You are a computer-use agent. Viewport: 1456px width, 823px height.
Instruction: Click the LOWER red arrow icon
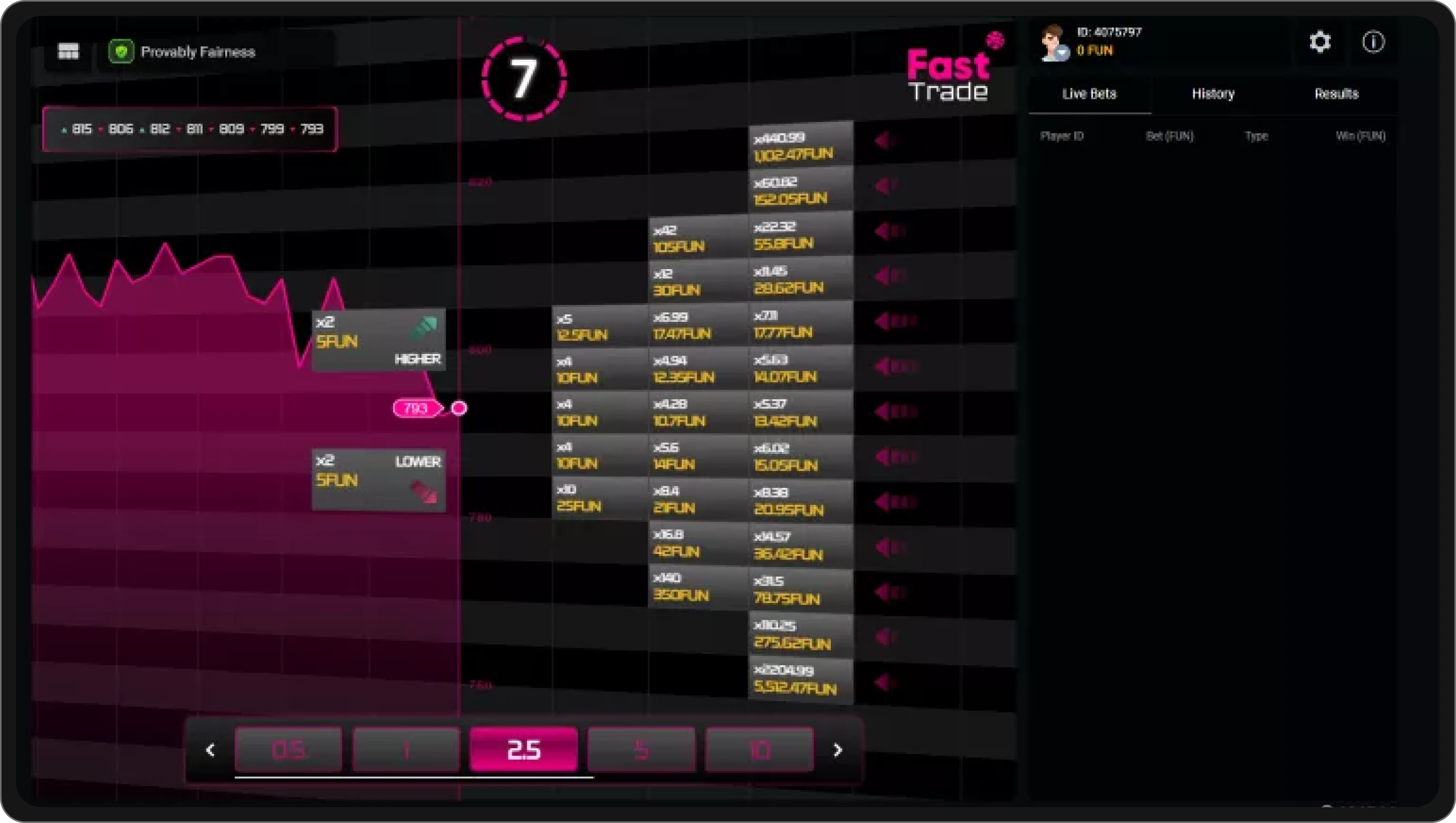point(424,491)
